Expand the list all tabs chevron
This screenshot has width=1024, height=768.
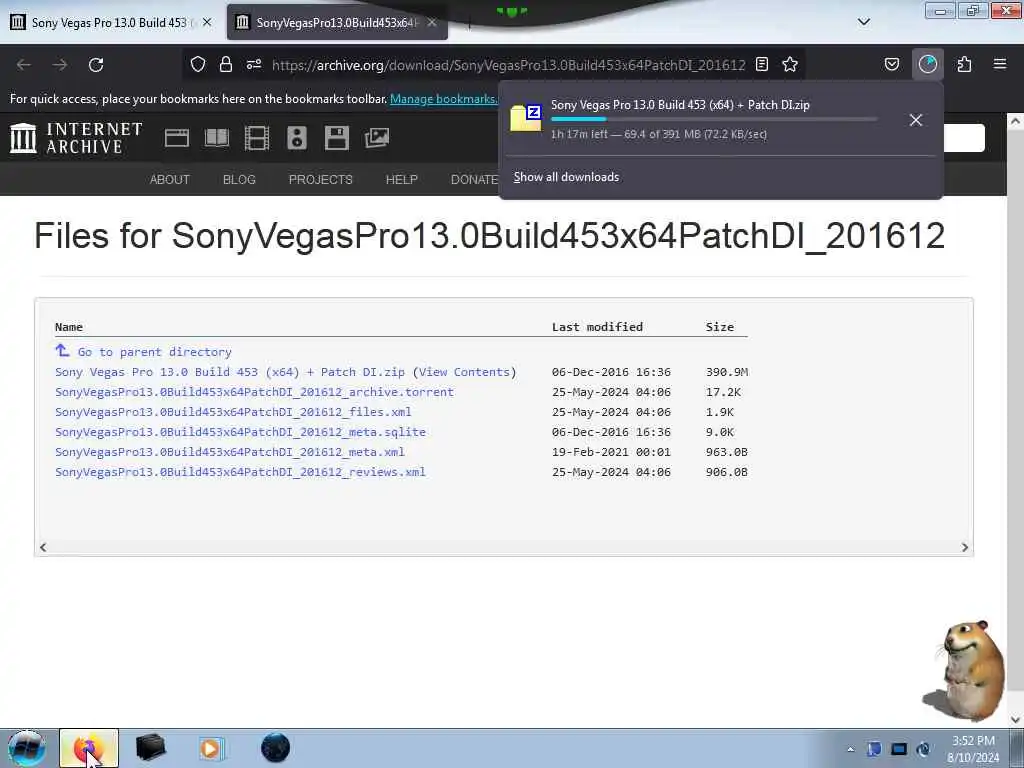tap(863, 22)
